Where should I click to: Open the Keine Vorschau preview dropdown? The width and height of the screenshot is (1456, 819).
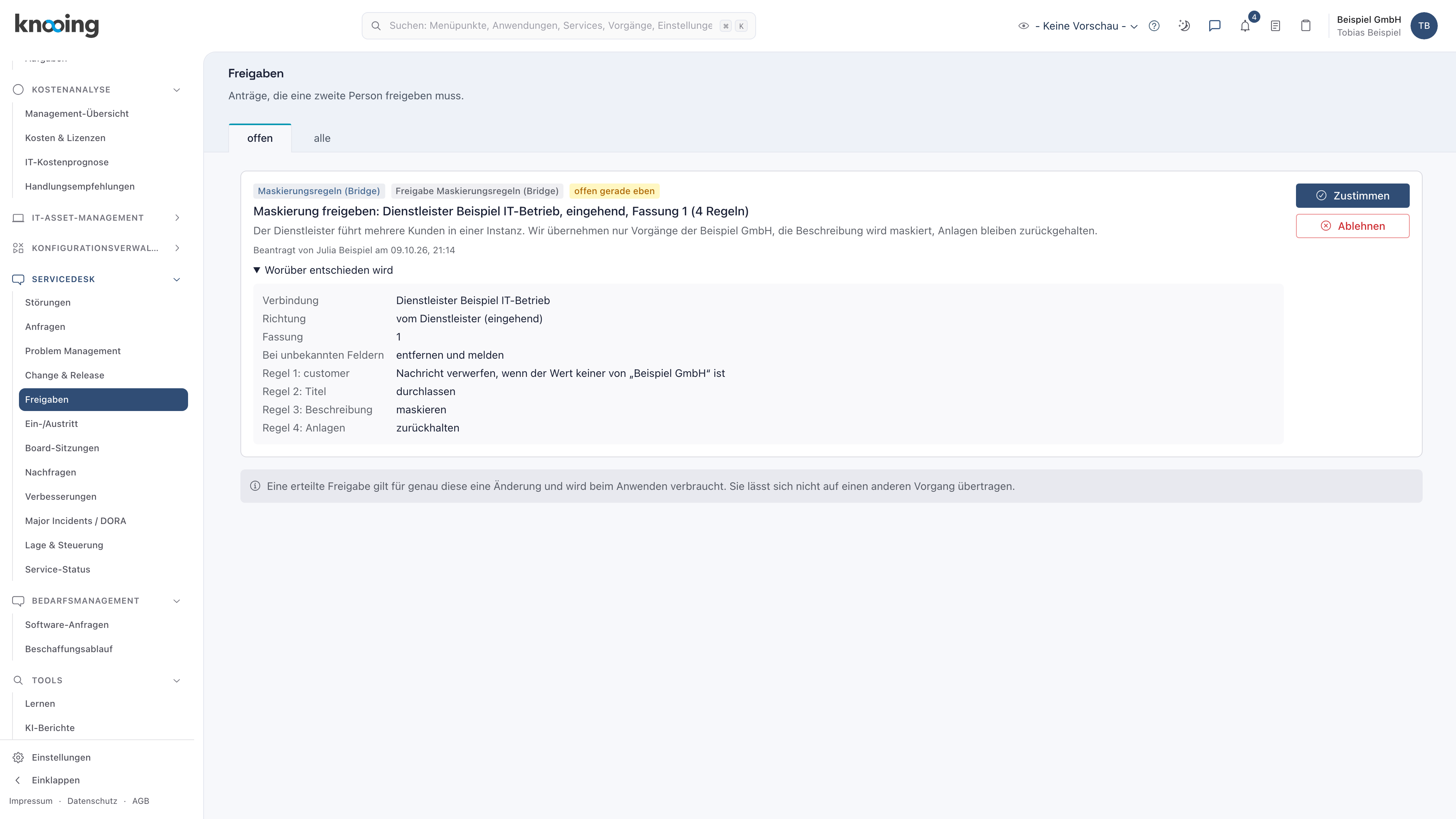pos(1078,26)
